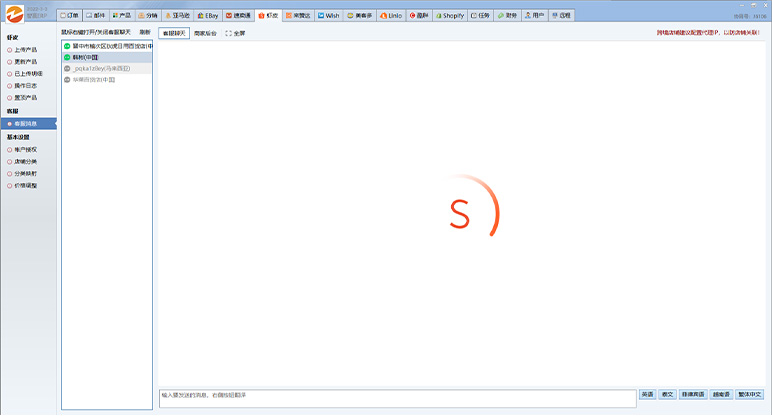Screen dimensions: 772x418
Task: Open the Shopify platform tab
Action: [450, 16]
